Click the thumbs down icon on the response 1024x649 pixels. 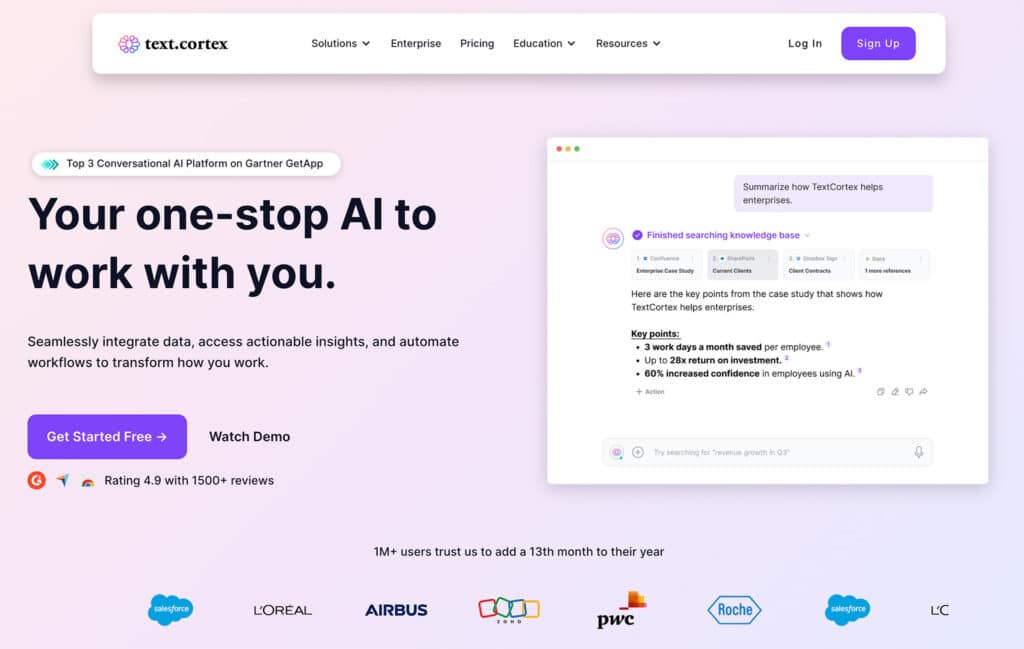909,392
